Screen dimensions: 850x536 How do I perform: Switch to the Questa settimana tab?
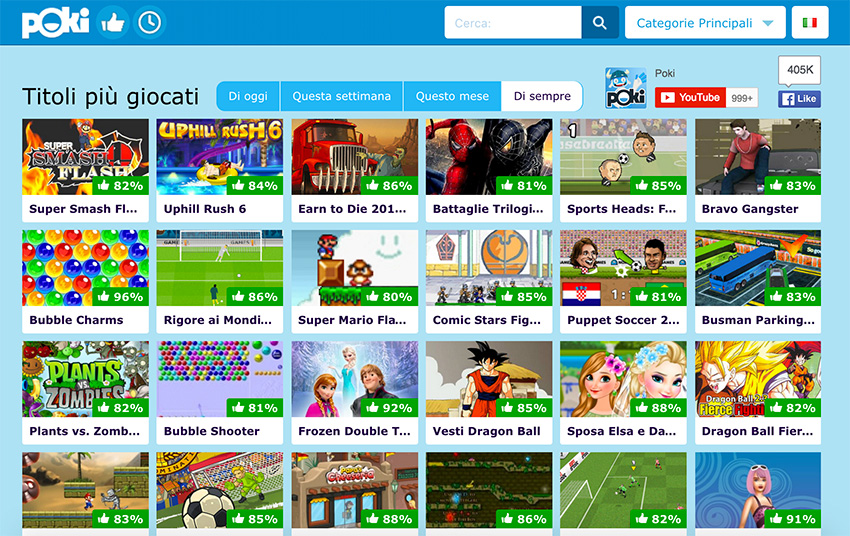click(342, 96)
